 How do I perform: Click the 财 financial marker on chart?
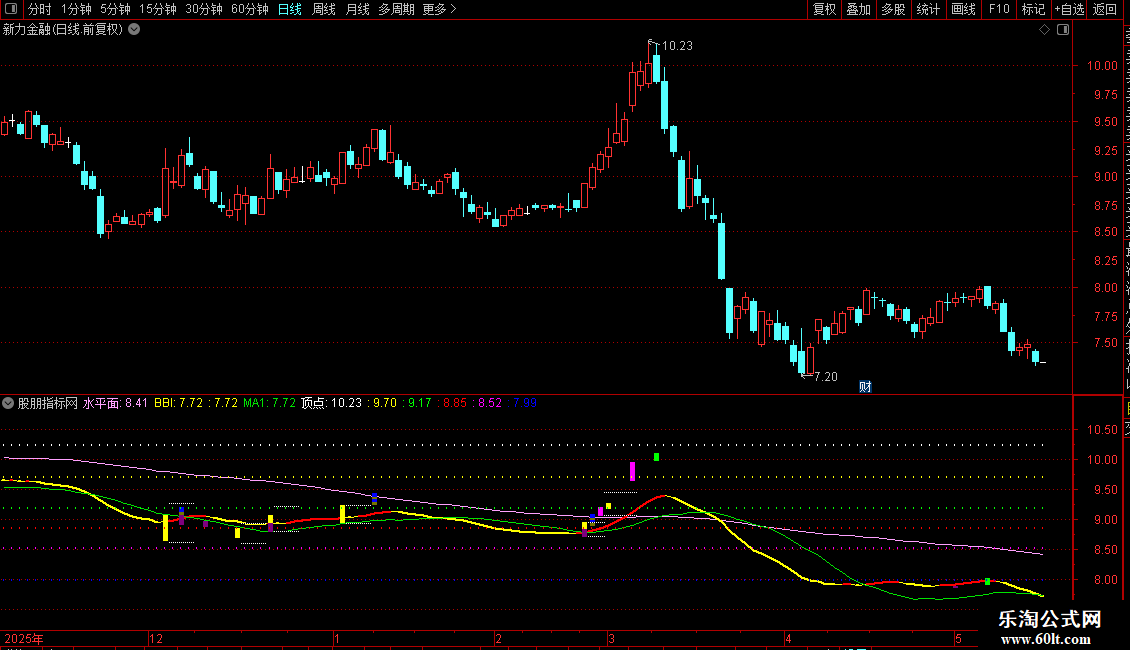[x=866, y=387]
